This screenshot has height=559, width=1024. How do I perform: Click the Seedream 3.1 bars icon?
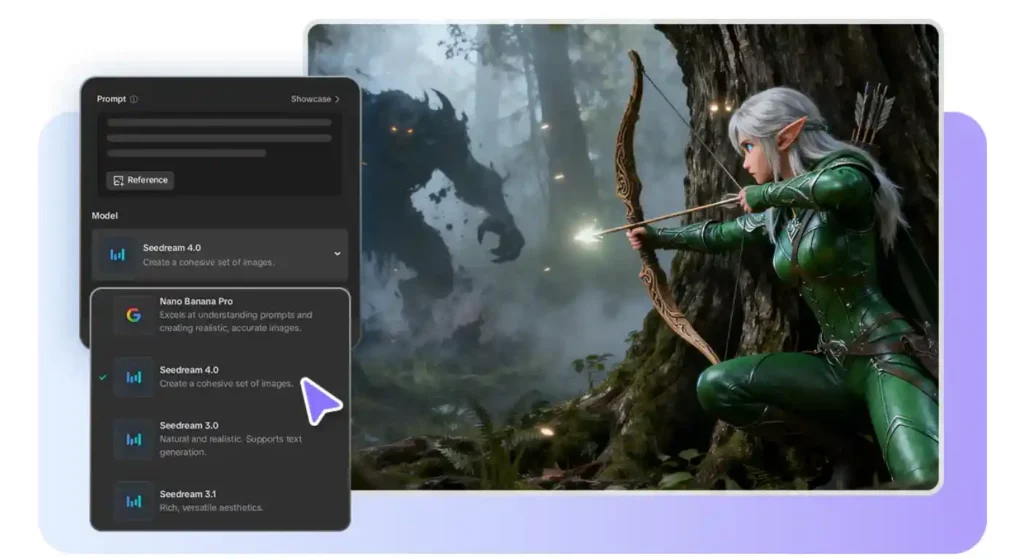[x=133, y=501]
